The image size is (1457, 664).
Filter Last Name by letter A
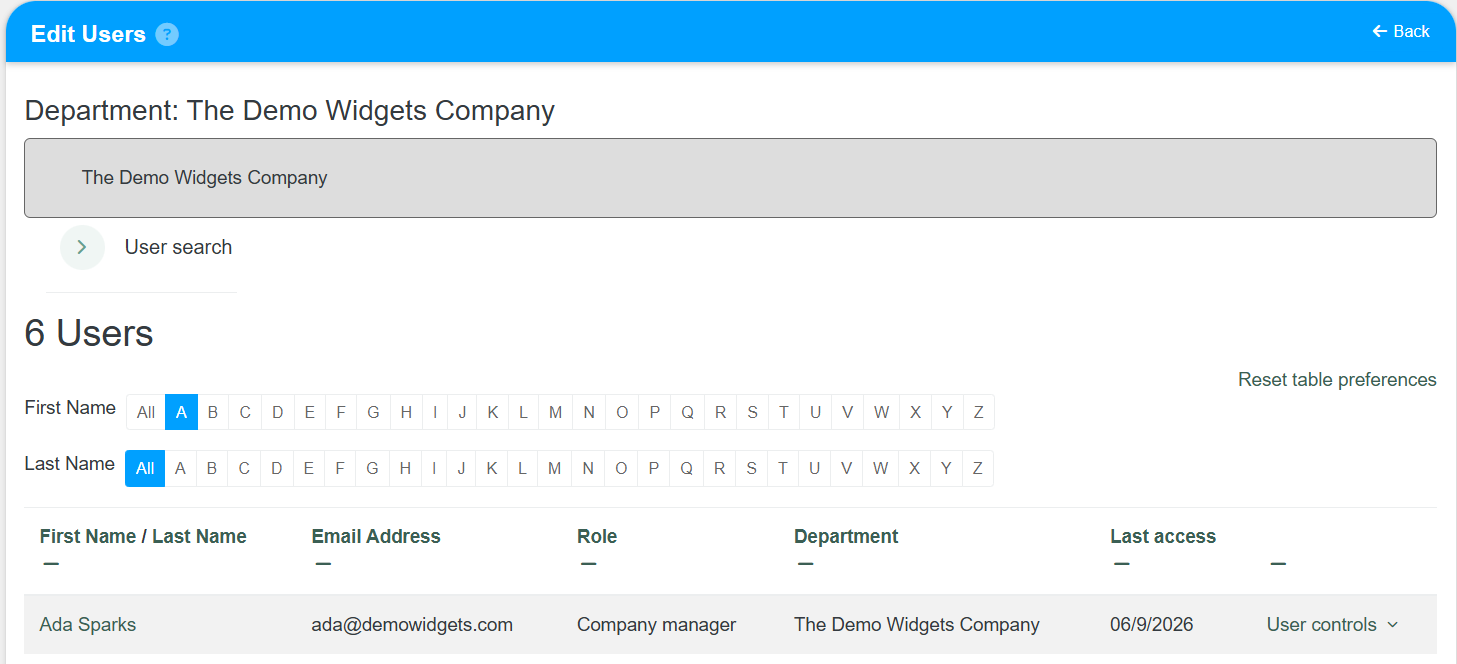coord(180,468)
